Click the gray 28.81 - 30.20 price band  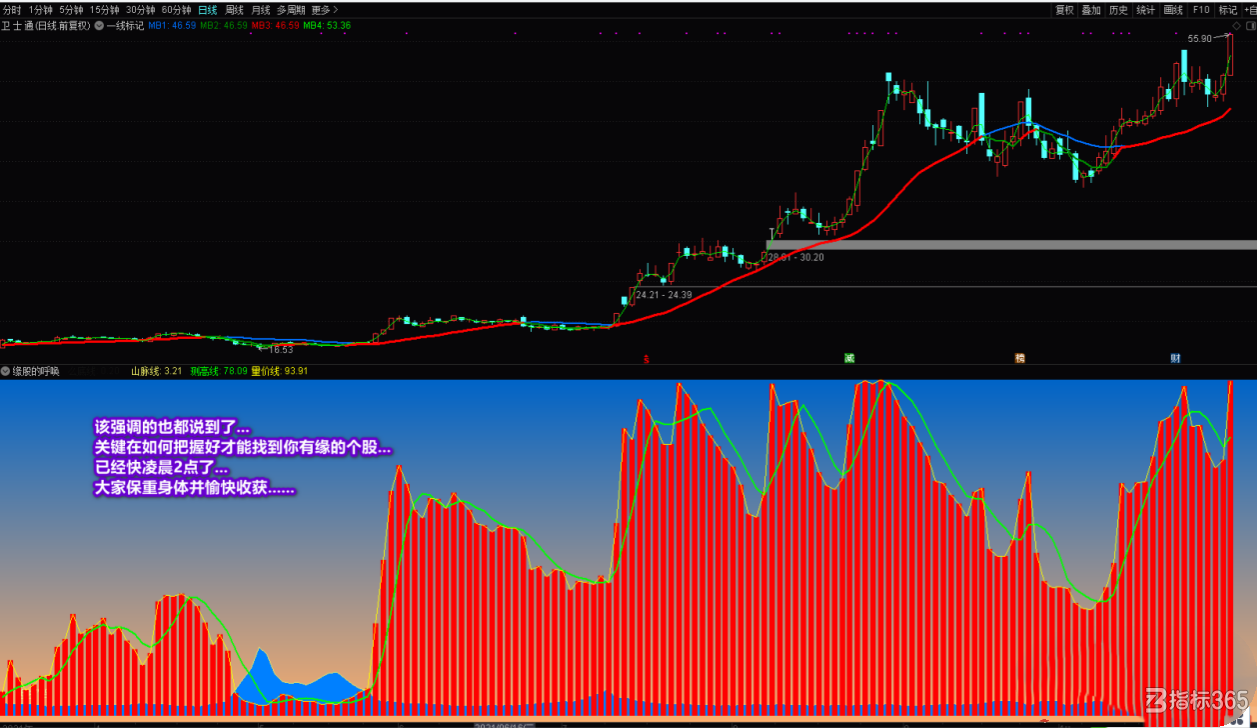(1011, 244)
